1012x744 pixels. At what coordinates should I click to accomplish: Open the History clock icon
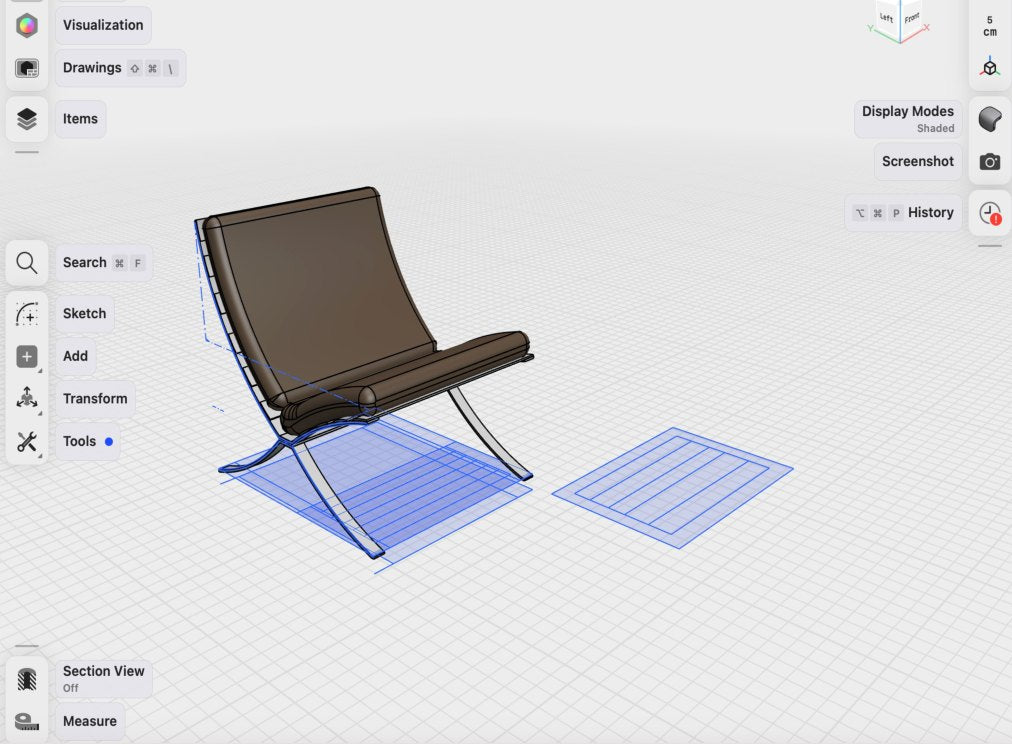point(989,213)
